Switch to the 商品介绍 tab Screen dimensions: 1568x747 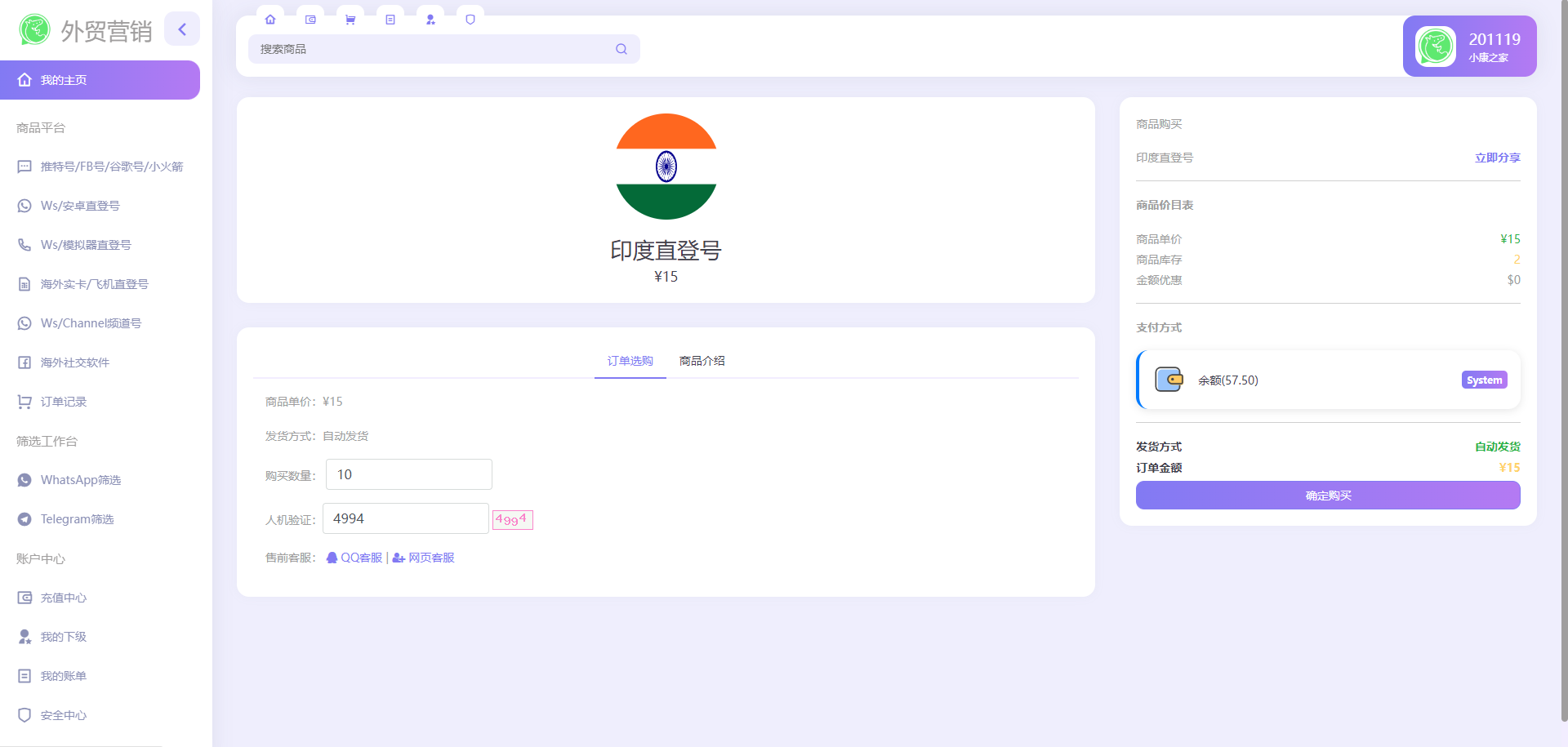click(x=701, y=360)
